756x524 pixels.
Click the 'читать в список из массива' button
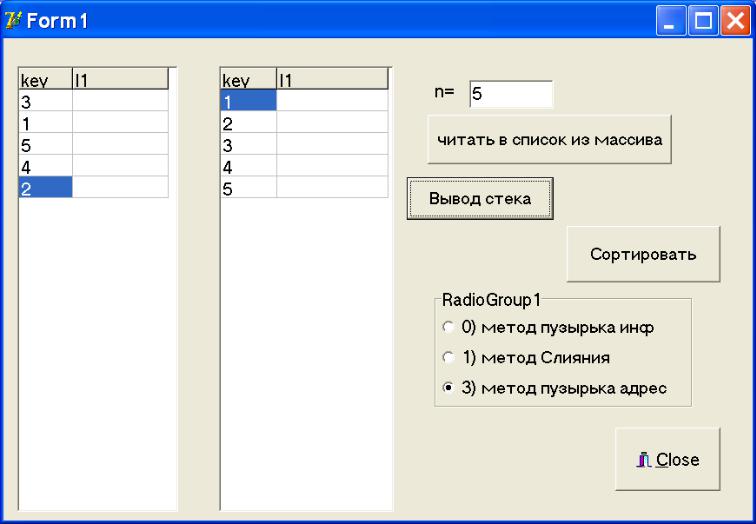coord(549,139)
